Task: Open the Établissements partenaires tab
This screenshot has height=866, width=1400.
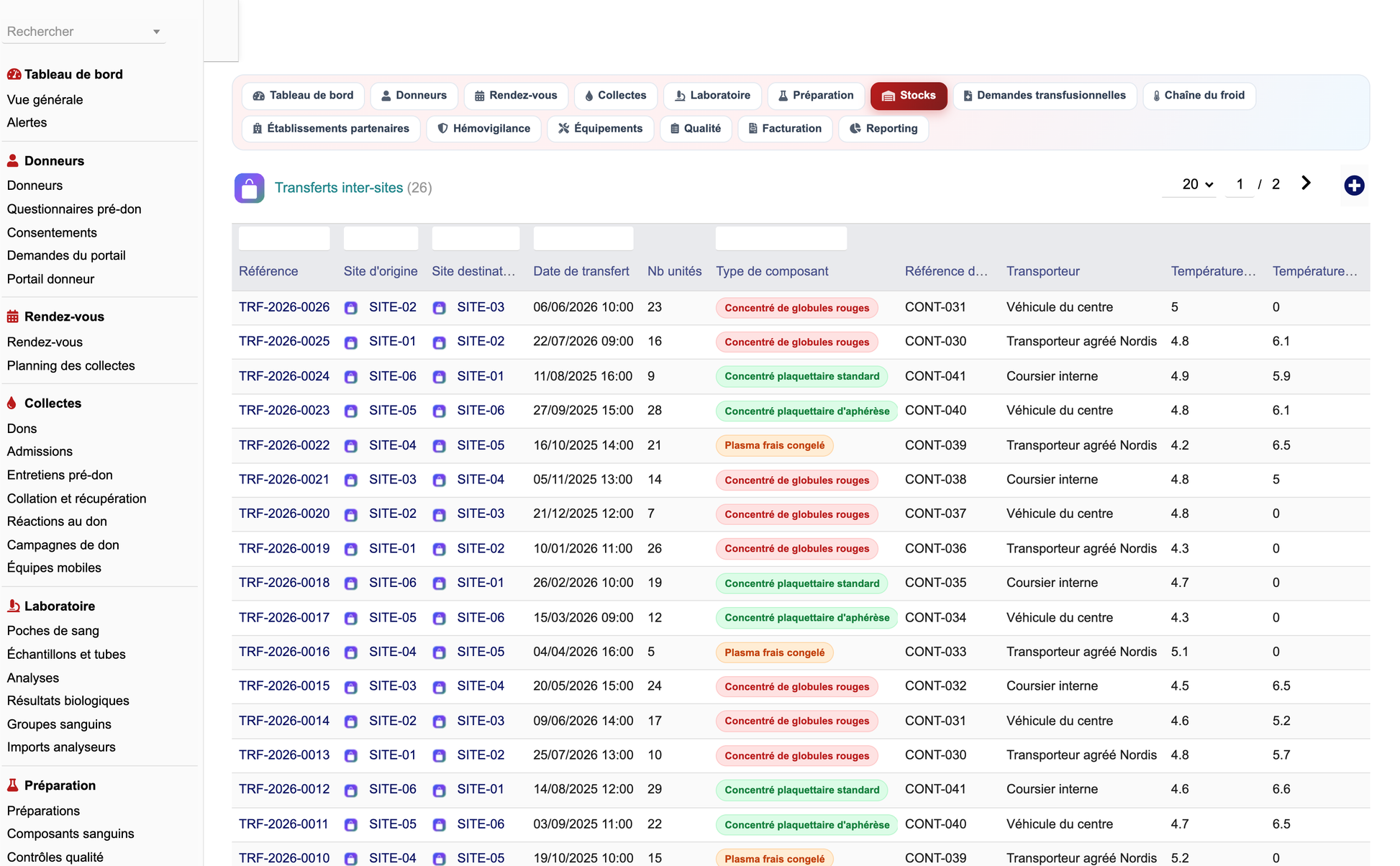Action: 331,129
